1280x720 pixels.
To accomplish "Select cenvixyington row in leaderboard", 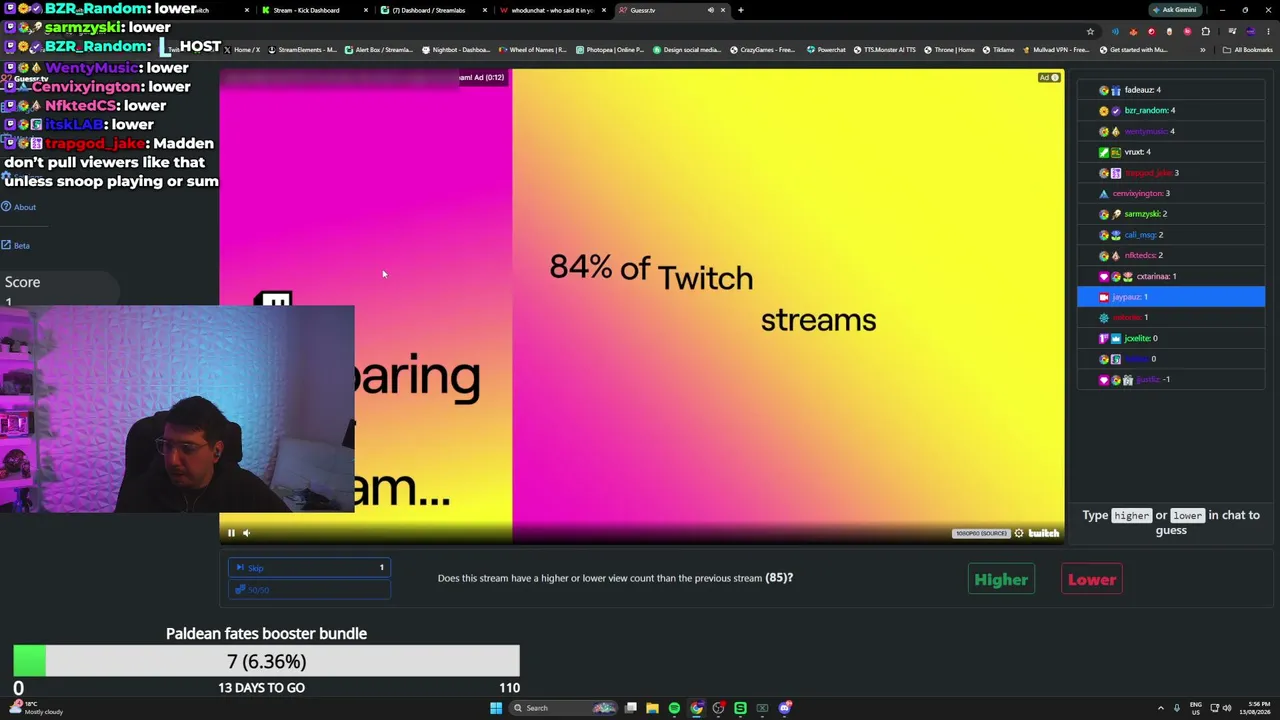I will coord(1171,193).
